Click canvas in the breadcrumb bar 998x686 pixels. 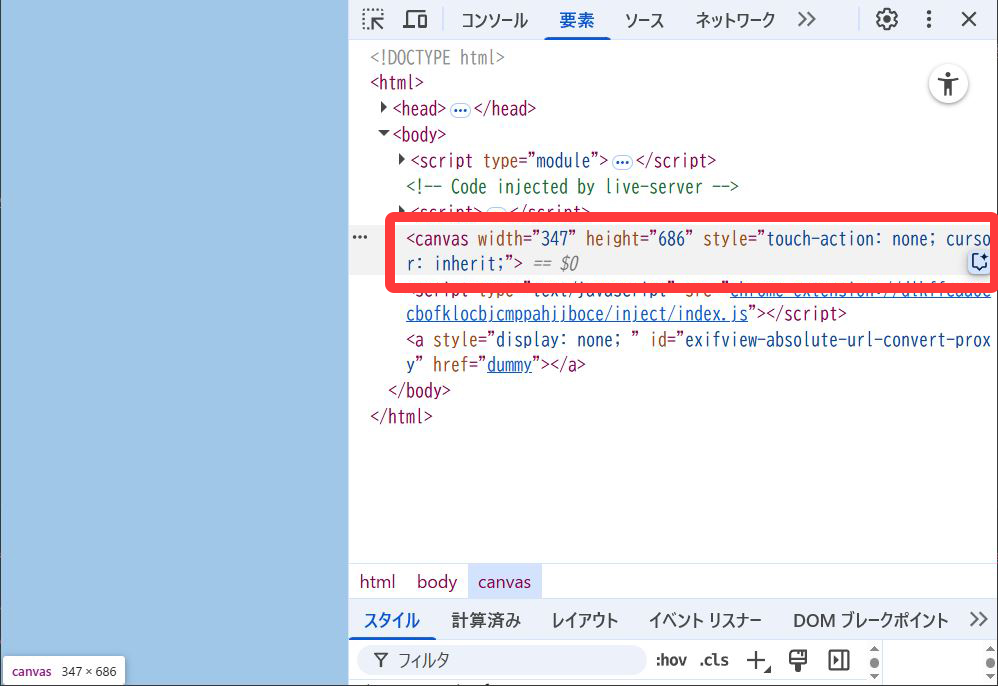(504, 582)
